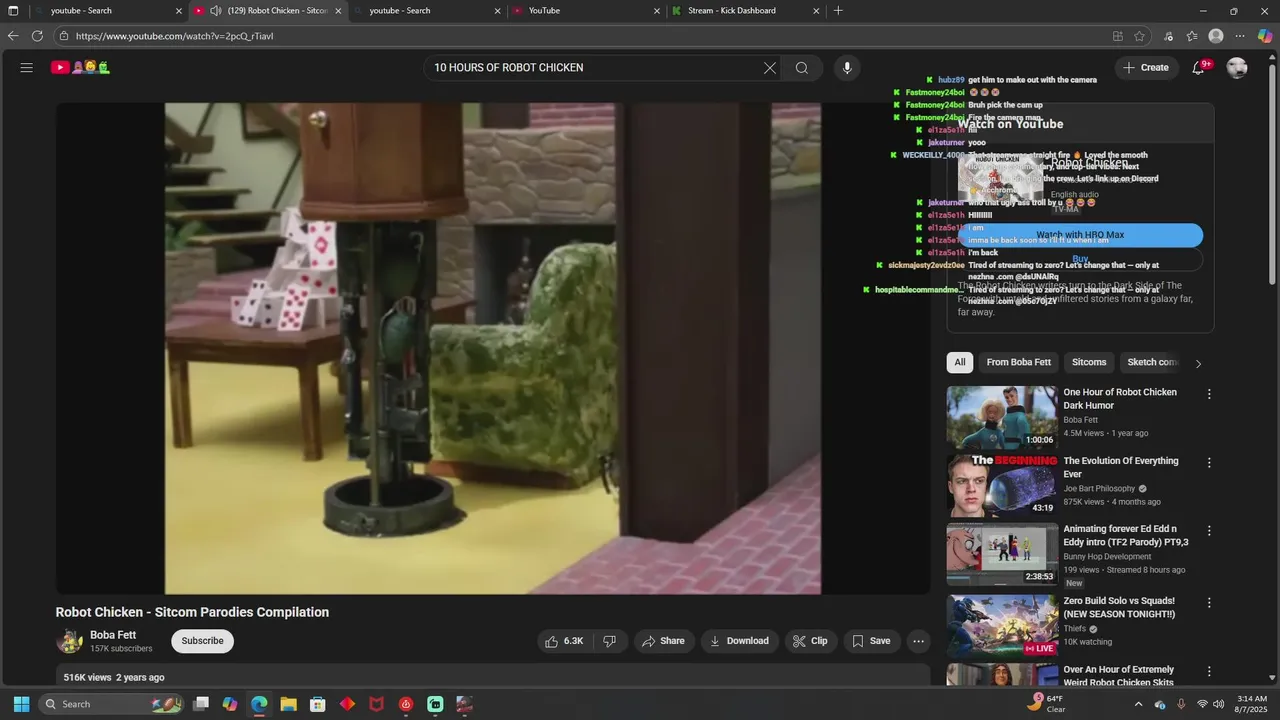Launch Copilot from the Edge toolbar

pos(1265,36)
